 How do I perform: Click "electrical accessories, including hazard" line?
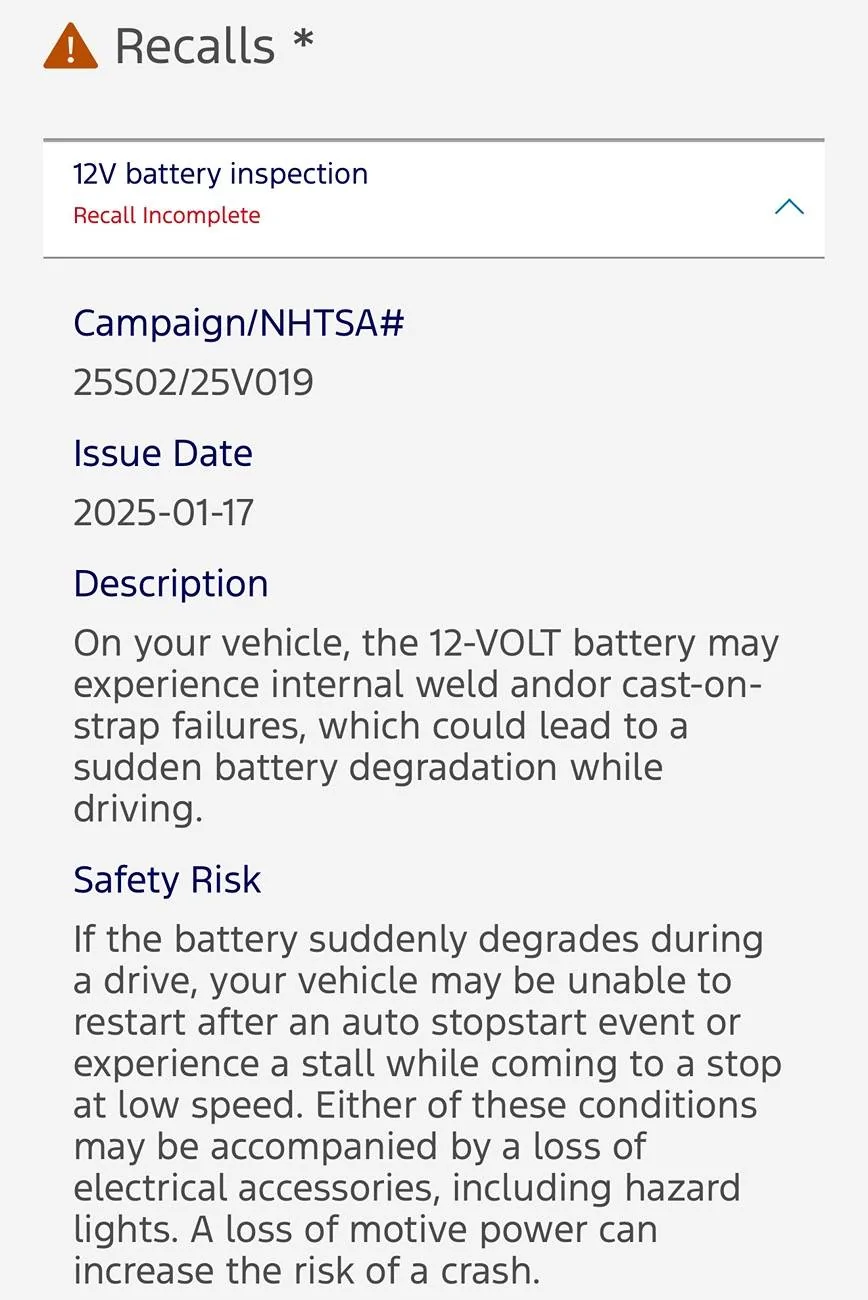pos(407,1188)
